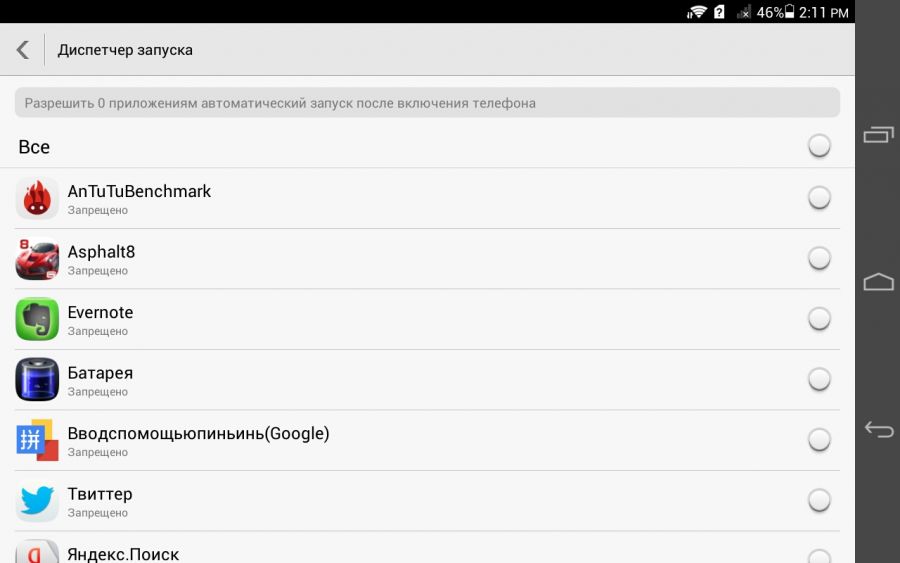900x563 pixels.
Task: Enable autostart for Батарея
Action: click(x=819, y=380)
